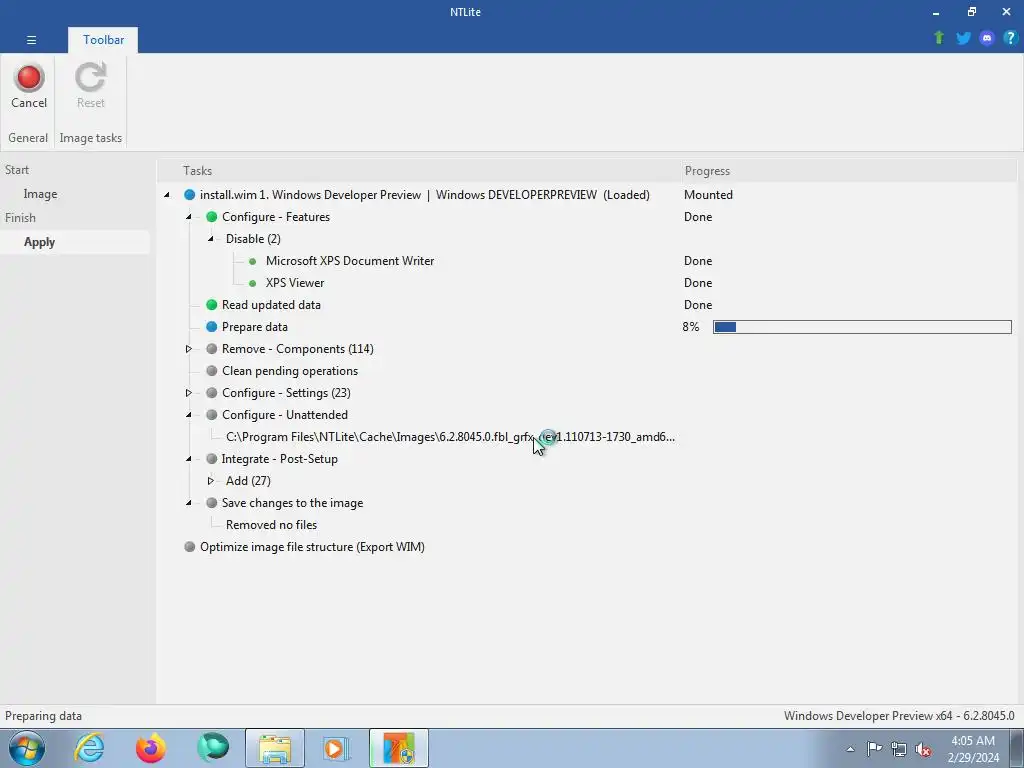
Task: Click blue status dot beside install.wim
Action: tap(189, 195)
